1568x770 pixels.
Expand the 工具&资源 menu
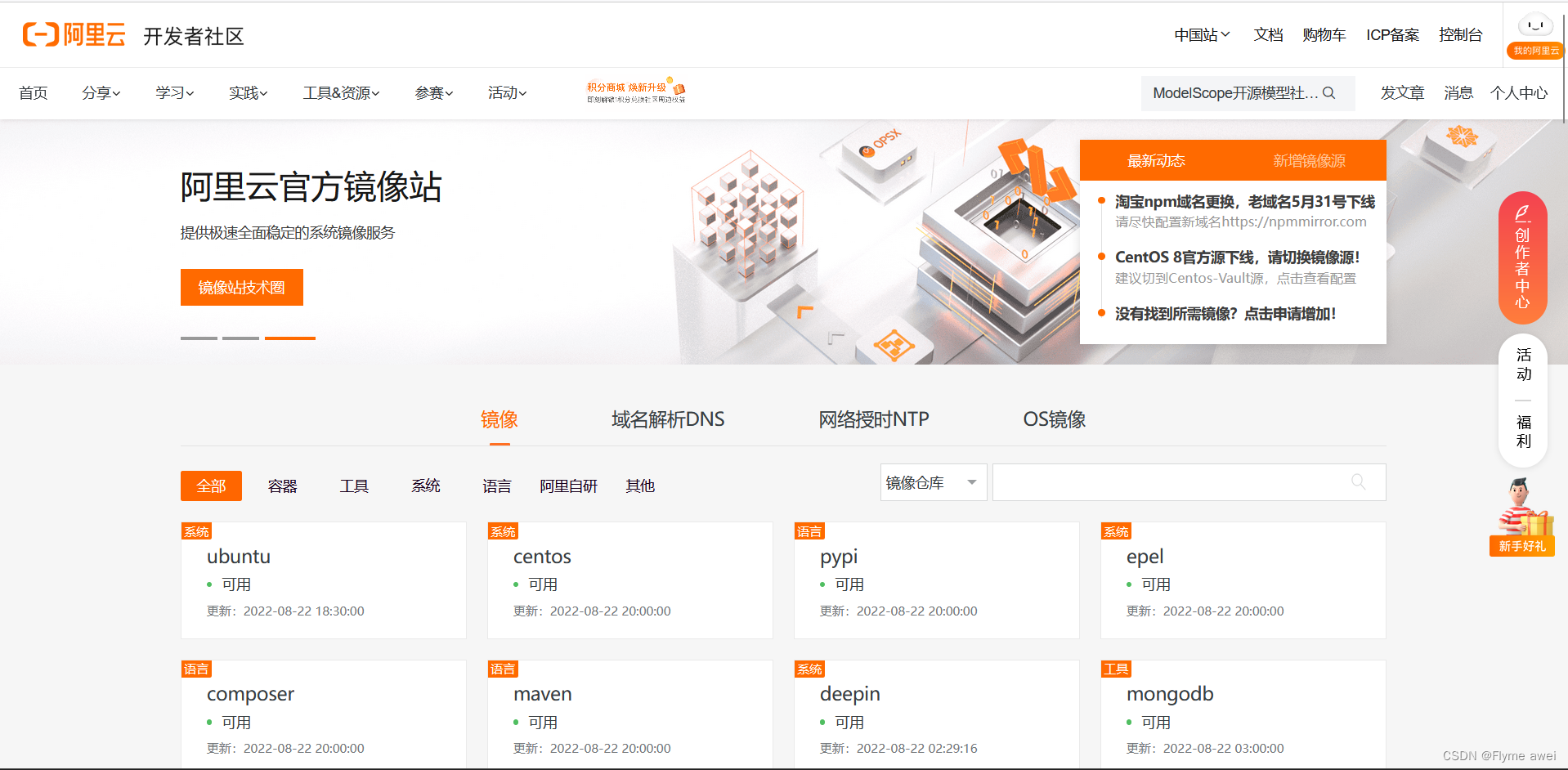coord(340,93)
